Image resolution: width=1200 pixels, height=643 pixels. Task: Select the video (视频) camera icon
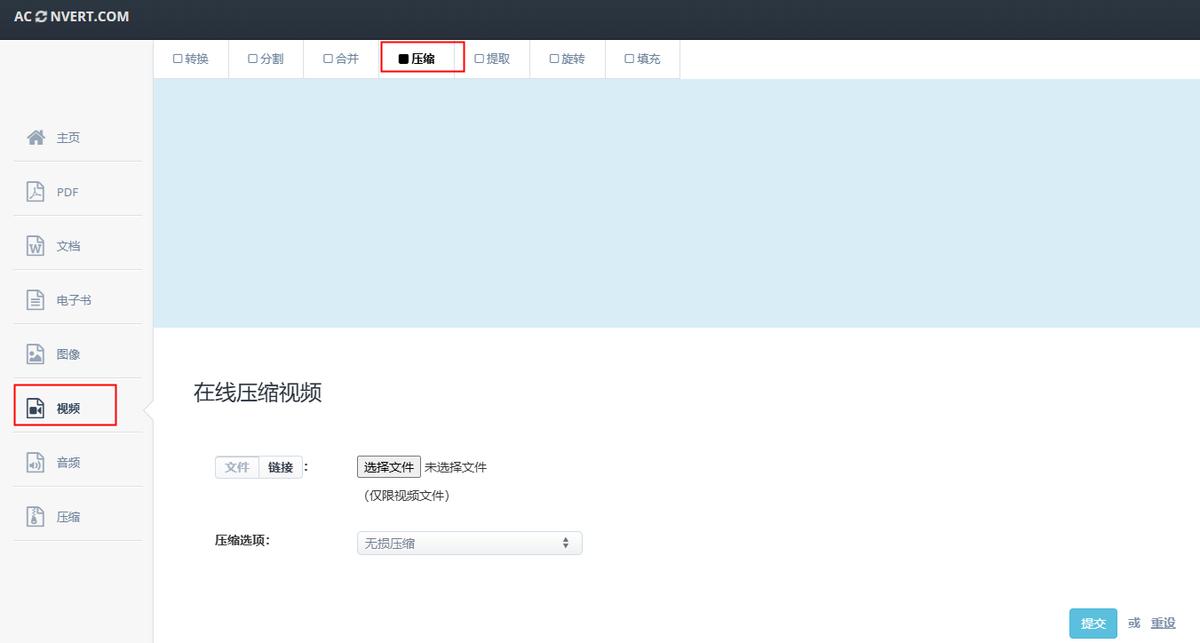coord(36,408)
